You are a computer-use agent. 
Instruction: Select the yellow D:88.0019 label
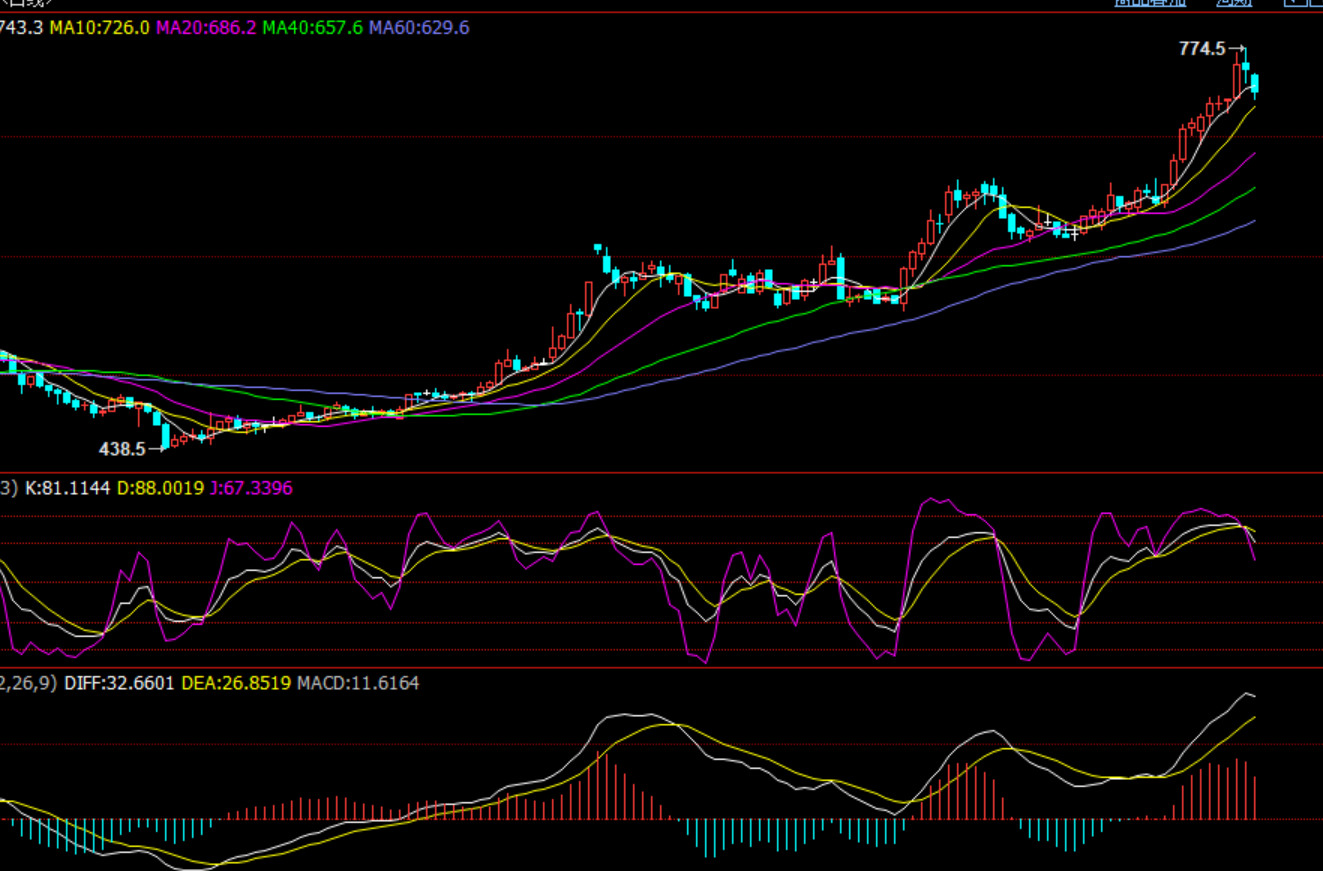[160, 488]
